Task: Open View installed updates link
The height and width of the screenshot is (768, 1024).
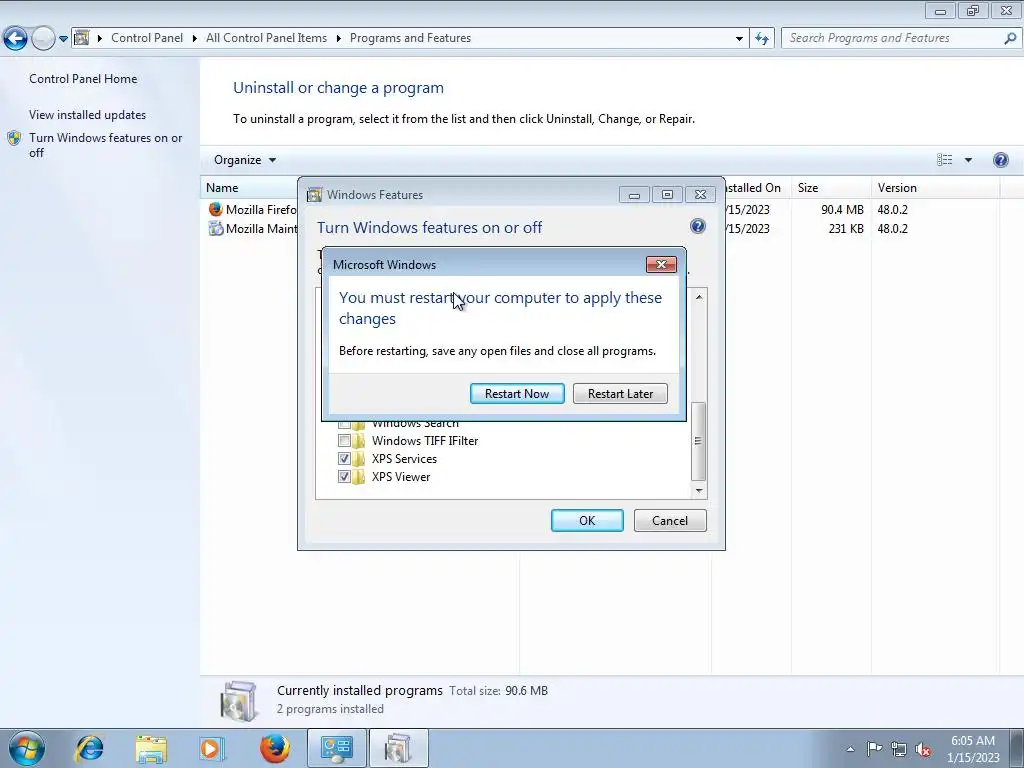Action: pyautogui.click(x=88, y=114)
